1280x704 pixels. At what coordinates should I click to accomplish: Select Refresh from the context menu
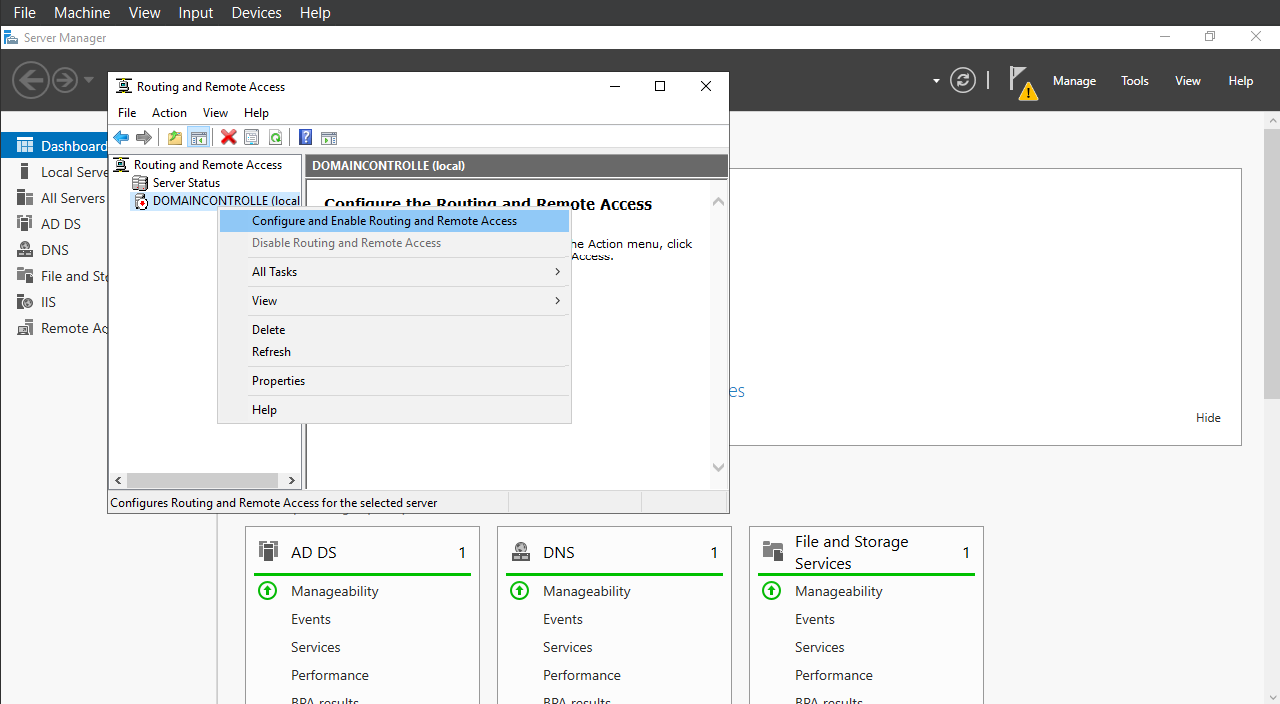394,352
